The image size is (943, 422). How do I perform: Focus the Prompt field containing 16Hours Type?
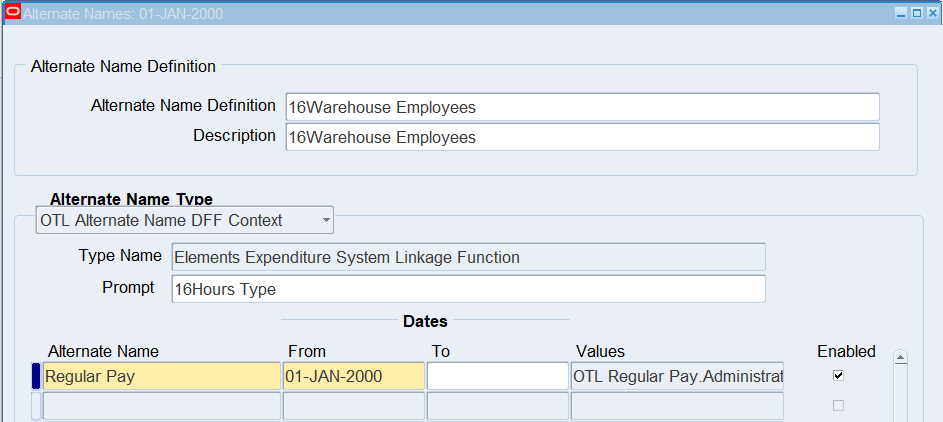(468, 289)
